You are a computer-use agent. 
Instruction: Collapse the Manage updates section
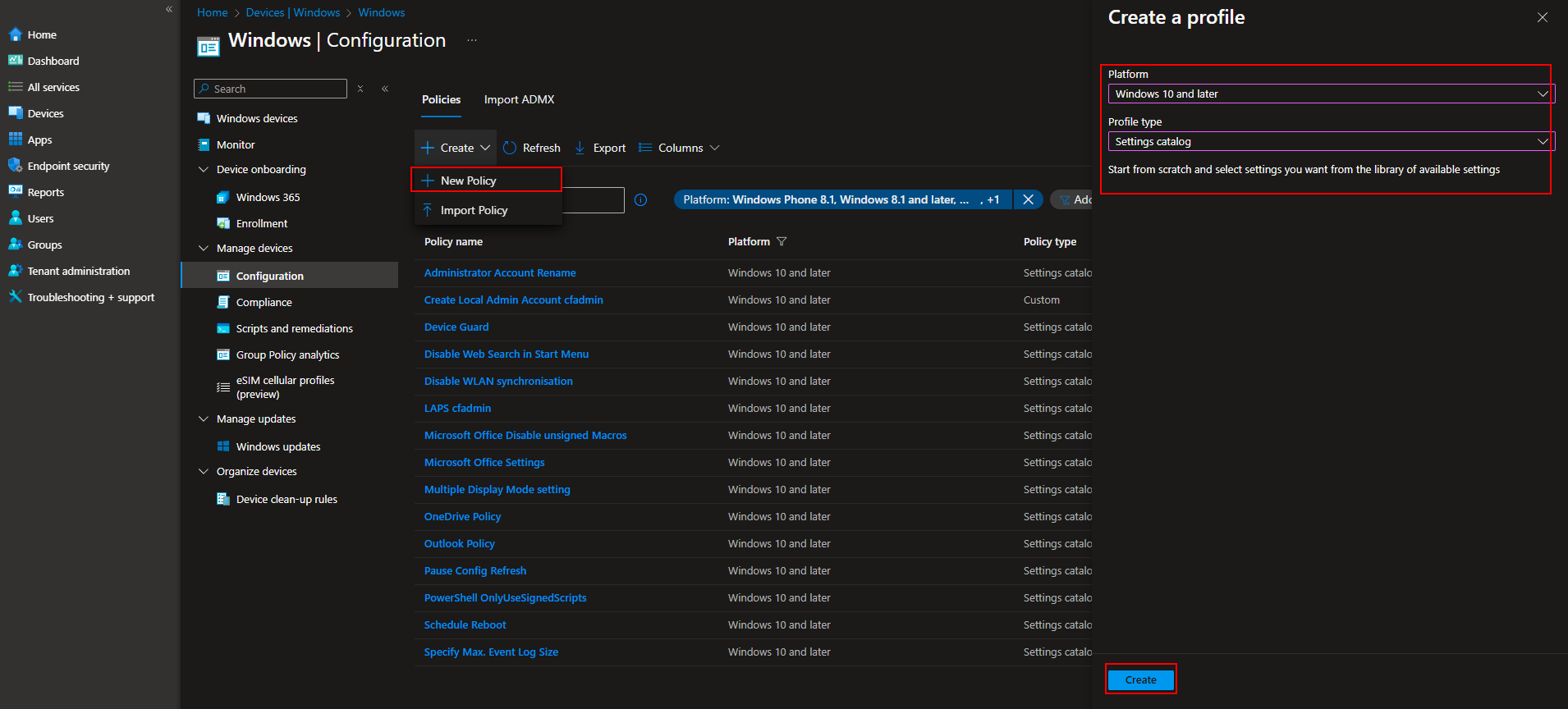tap(204, 419)
